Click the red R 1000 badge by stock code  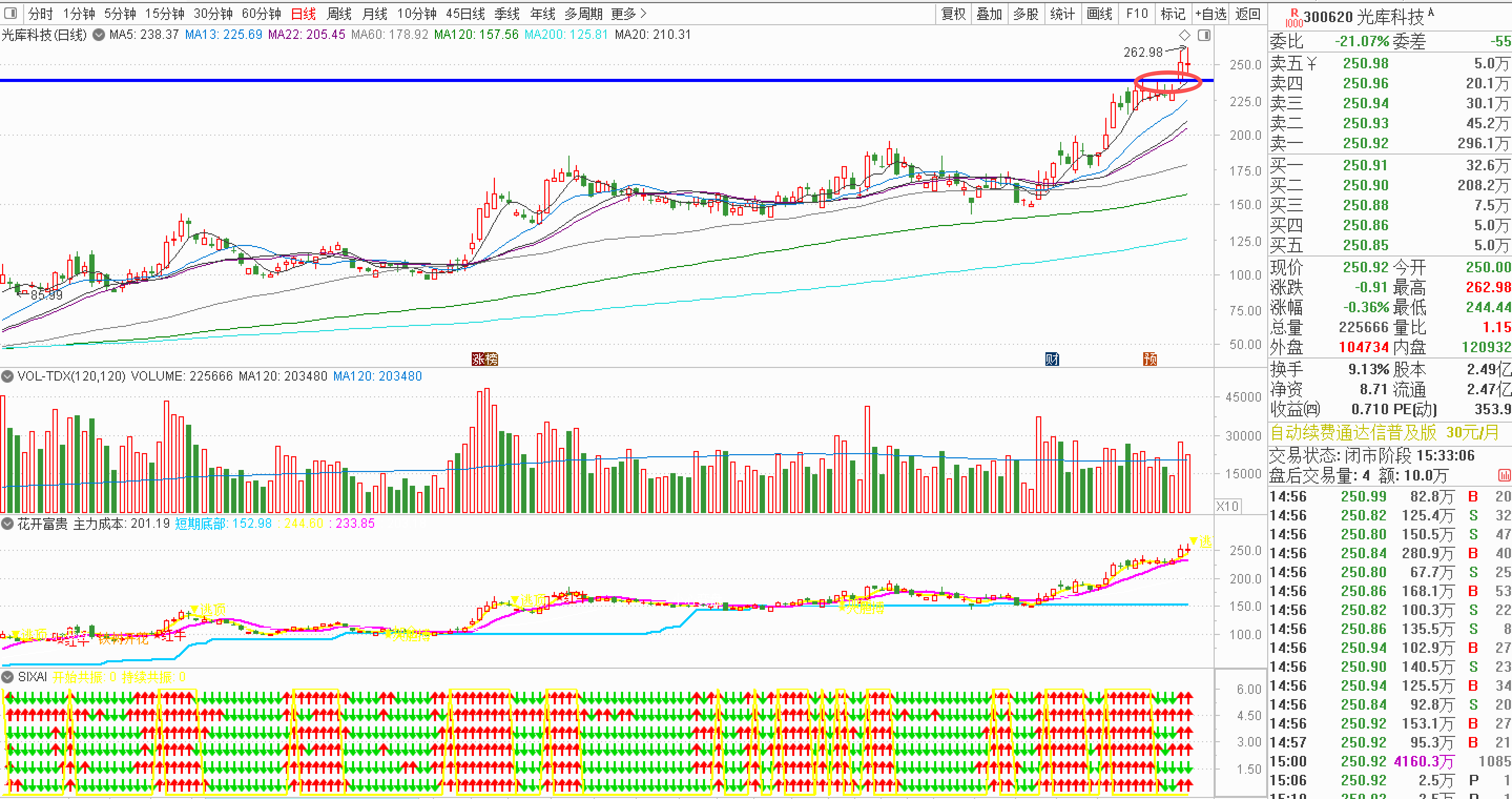click(1293, 18)
